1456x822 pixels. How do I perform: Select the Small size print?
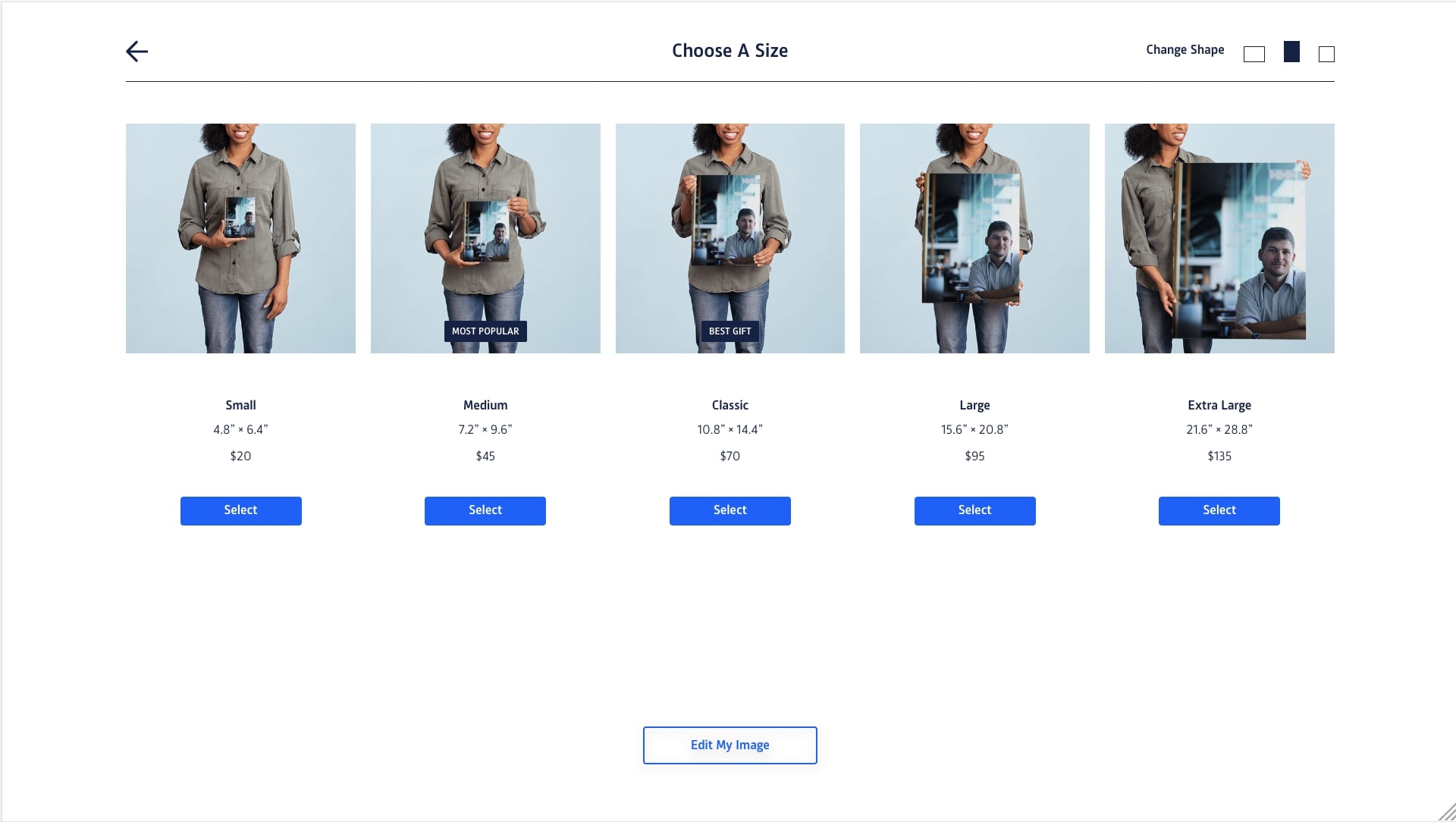(x=240, y=509)
